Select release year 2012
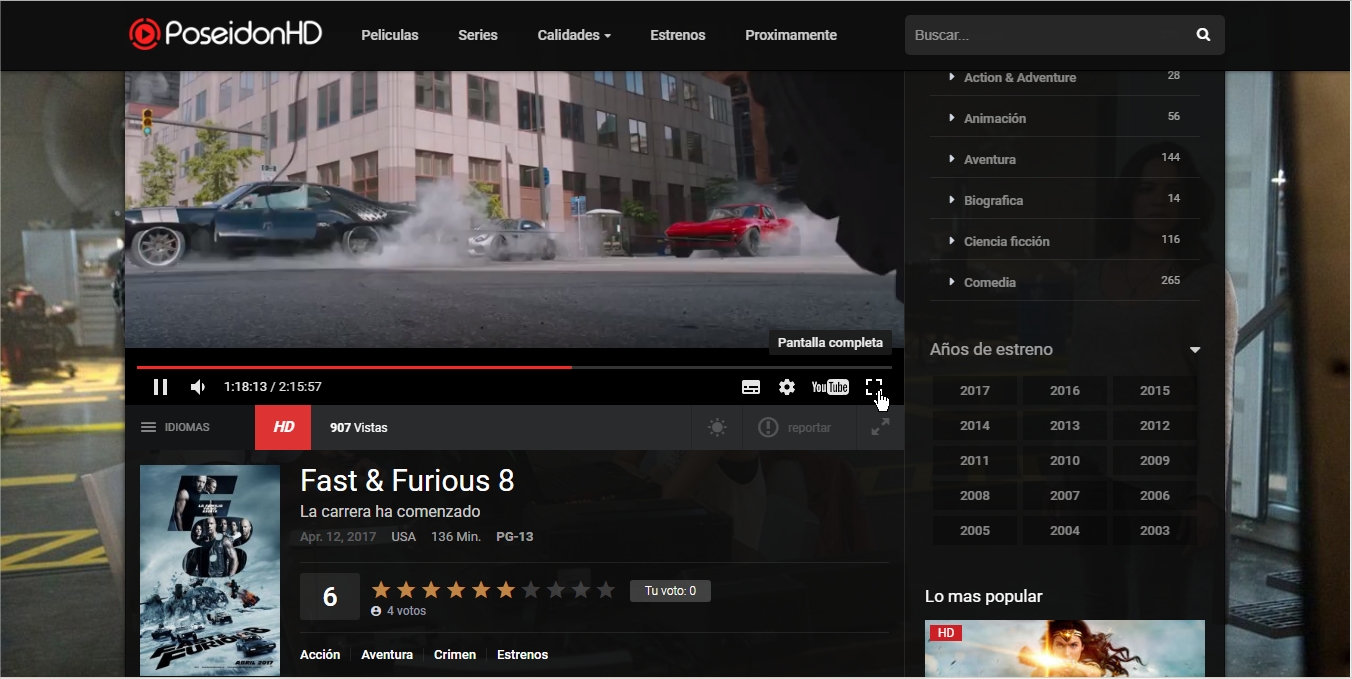This screenshot has width=1352, height=679. coord(1155,426)
